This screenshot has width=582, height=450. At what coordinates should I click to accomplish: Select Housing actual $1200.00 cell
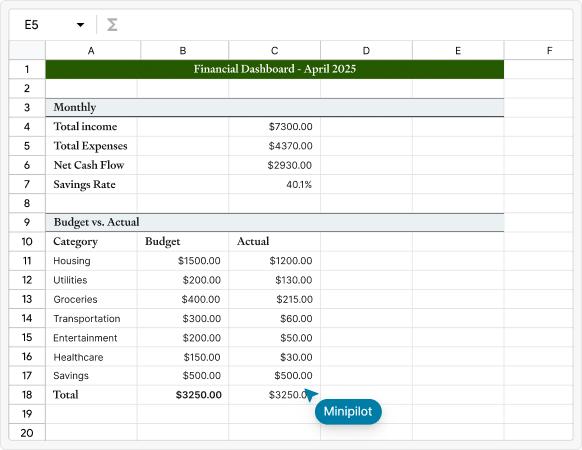click(275, 261)
